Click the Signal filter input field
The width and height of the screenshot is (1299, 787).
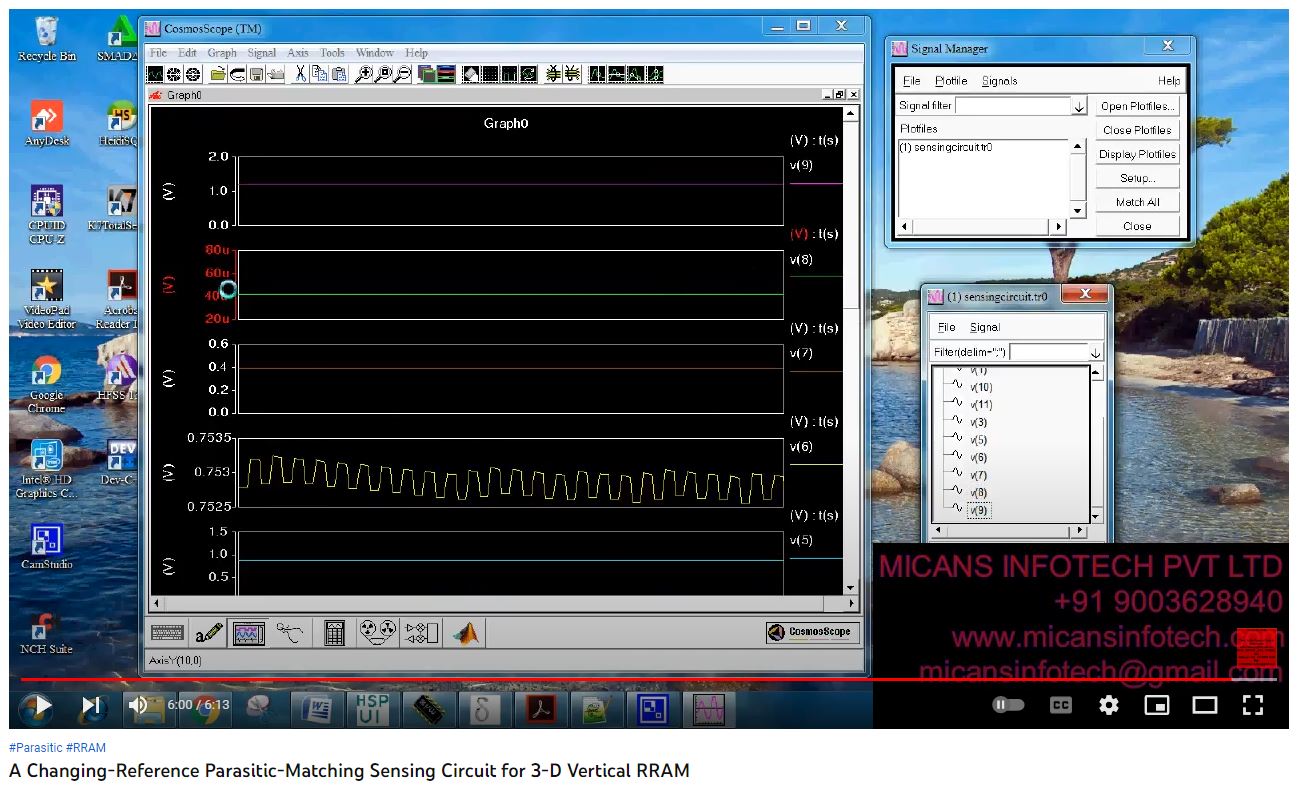1013,106
